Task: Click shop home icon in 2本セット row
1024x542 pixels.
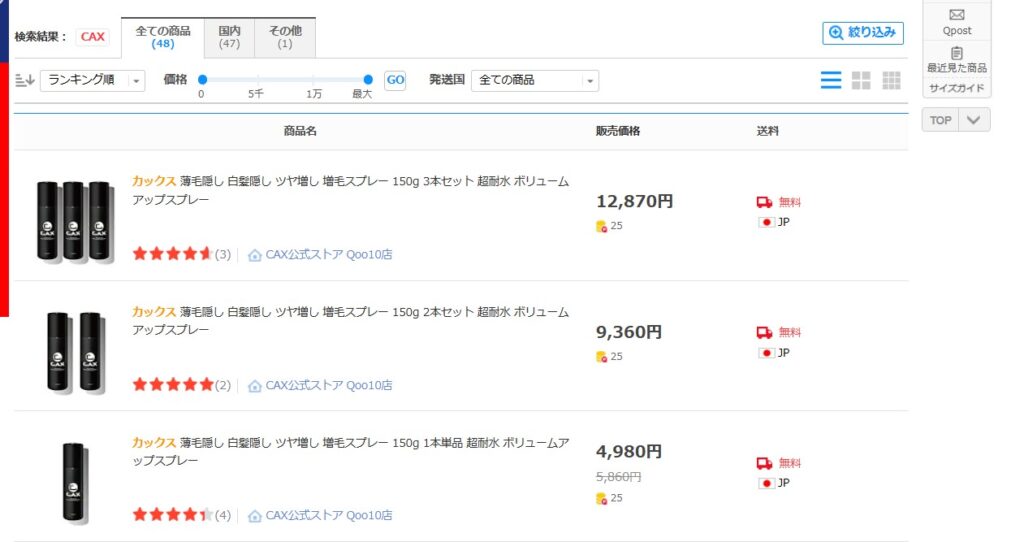Action: [255, 385]
